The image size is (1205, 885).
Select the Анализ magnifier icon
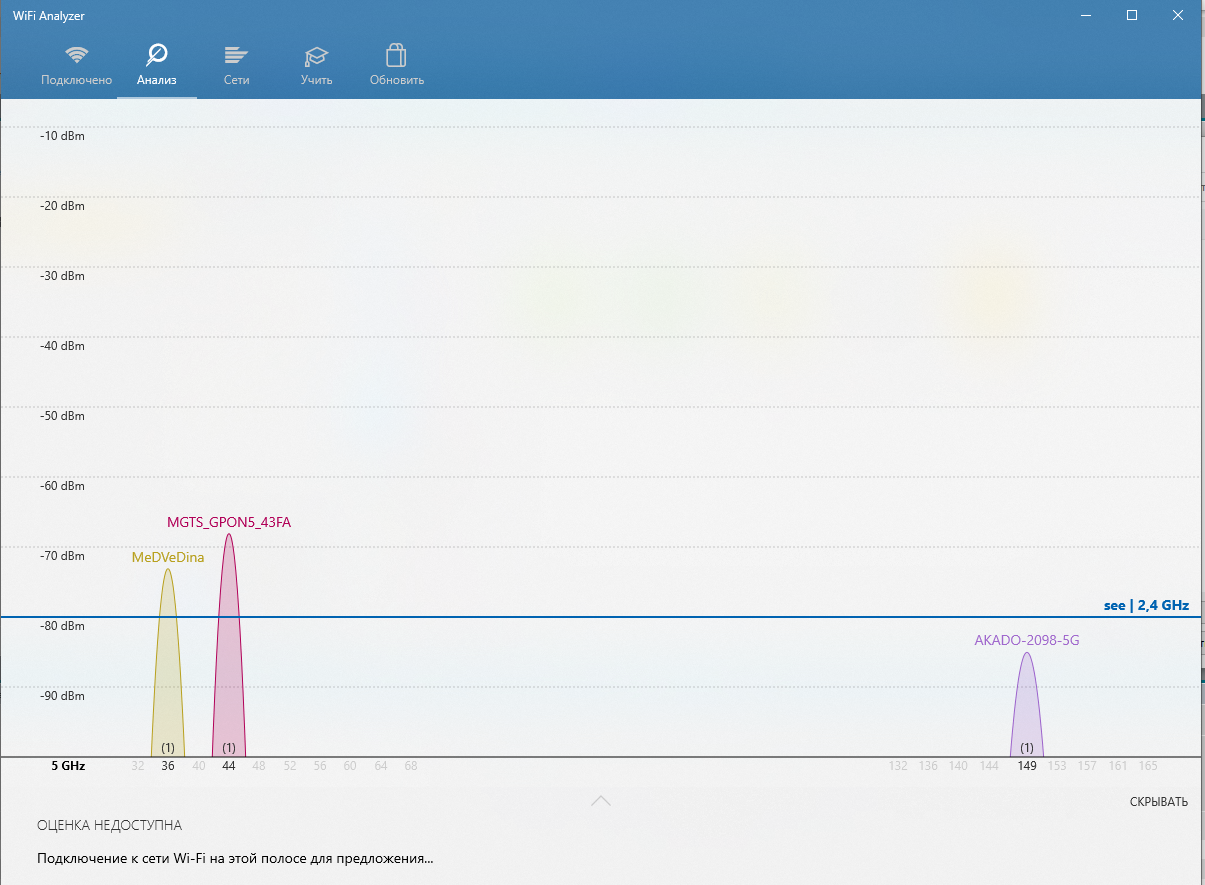pos(157,55)
